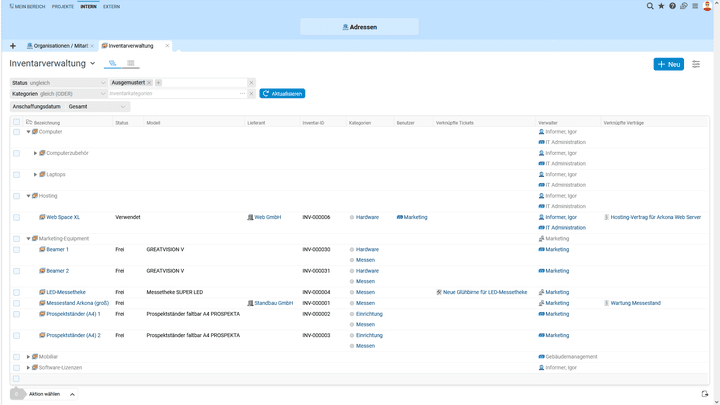Collapse the Marketing-Equipment category
The height and width of the screenshot is (405, 720).
pos(29,239)
